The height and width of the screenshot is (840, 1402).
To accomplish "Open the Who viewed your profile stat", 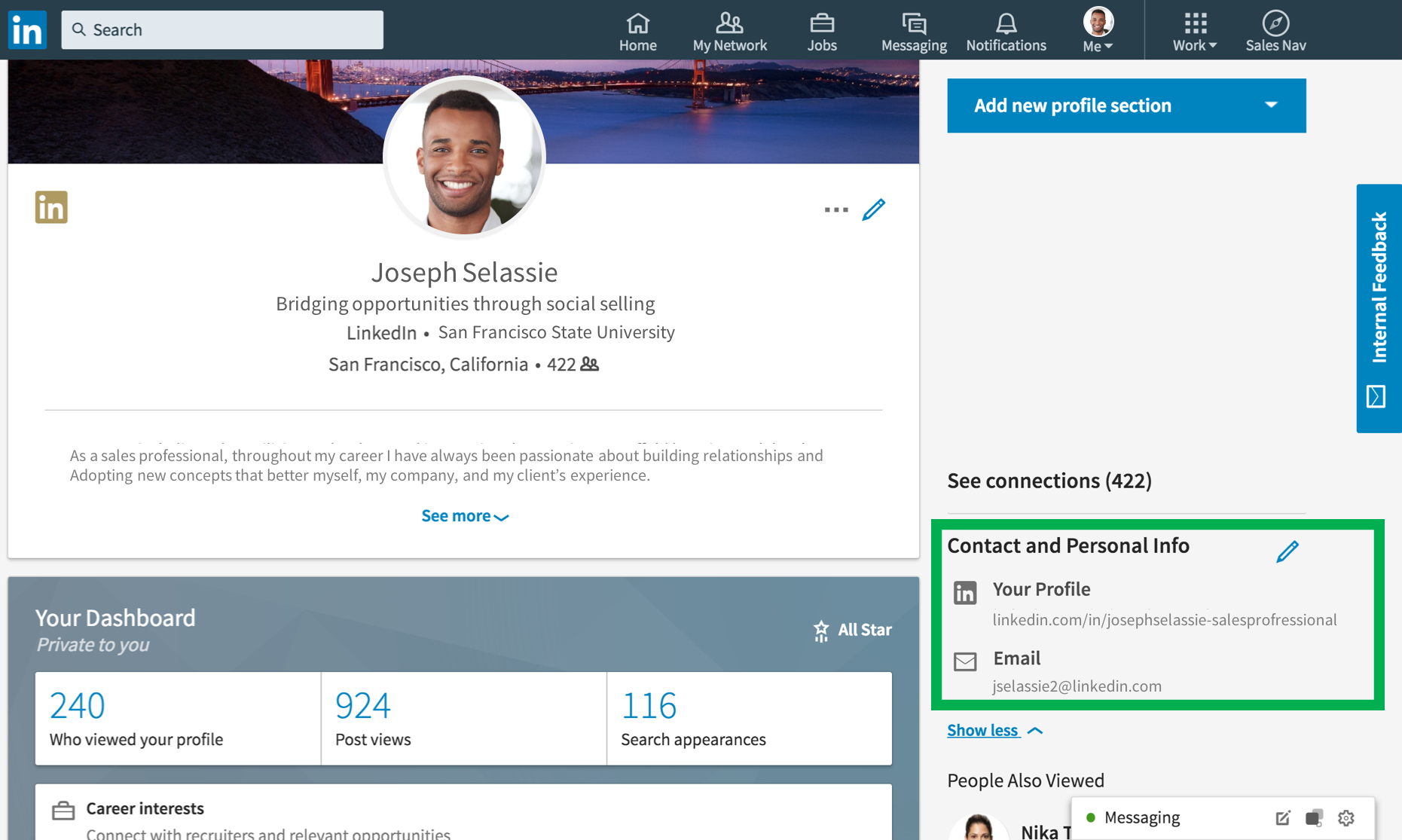I will point(178,719).
